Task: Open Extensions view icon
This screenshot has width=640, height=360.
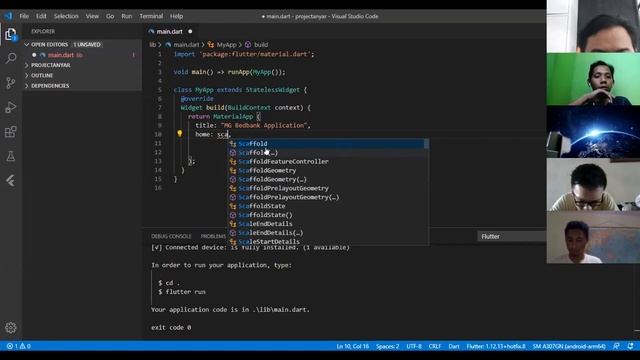Action: coord(11,132)
